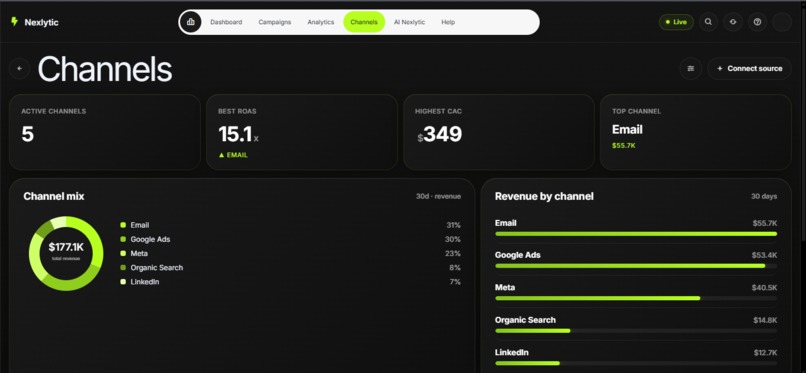Click the refresh sync icon
Viewport: 806px width, 373px height.
click(733, 22)
